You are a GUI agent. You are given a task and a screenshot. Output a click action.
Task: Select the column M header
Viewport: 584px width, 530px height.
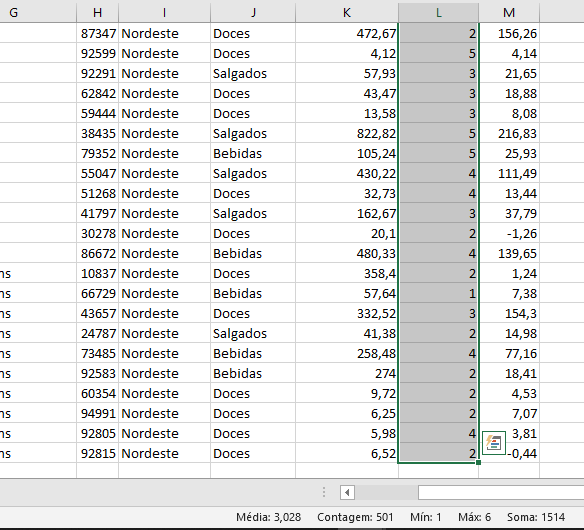(x=509, y=13)
